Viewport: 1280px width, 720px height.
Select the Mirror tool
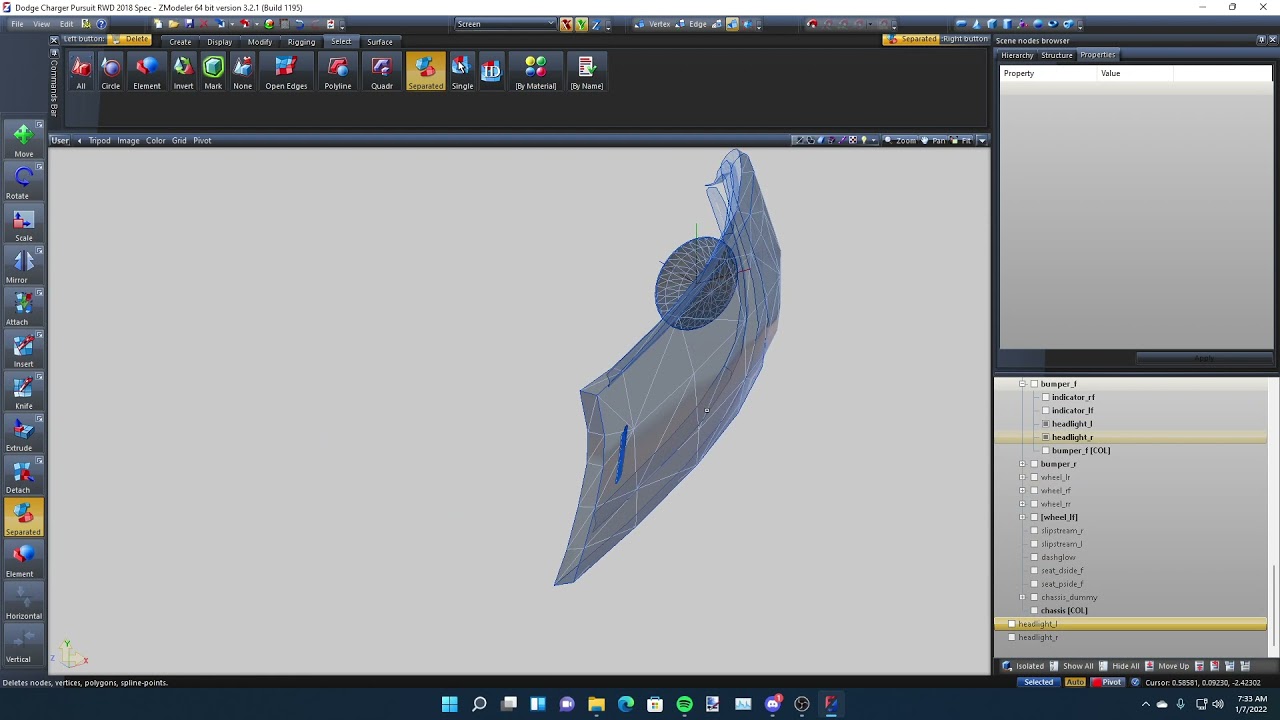[x=23, y=266]
